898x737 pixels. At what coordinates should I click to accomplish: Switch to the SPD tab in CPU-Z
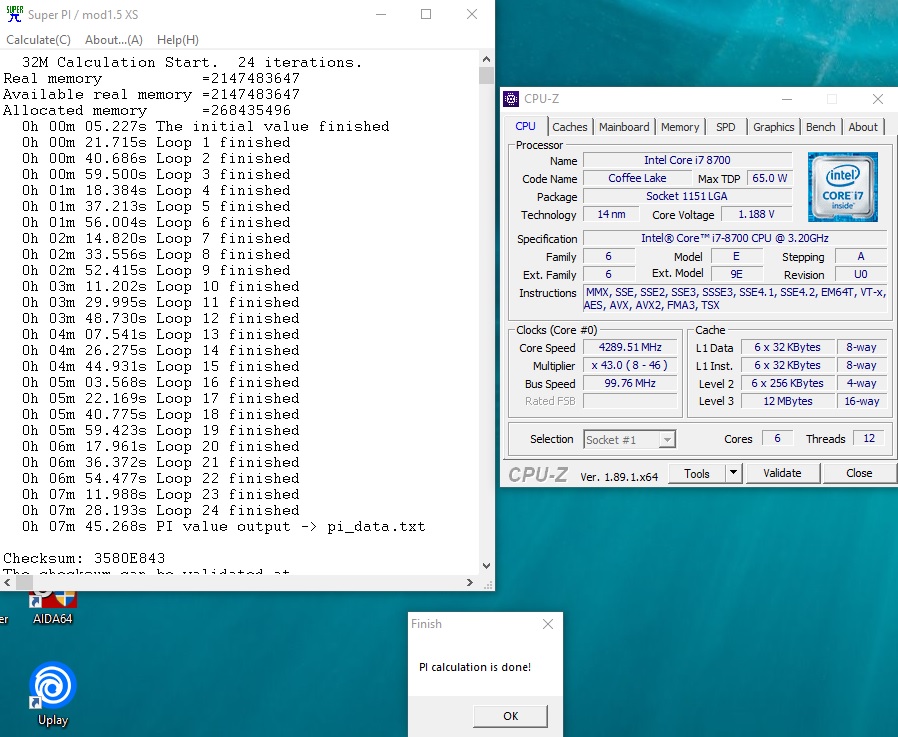pos(726,127)
